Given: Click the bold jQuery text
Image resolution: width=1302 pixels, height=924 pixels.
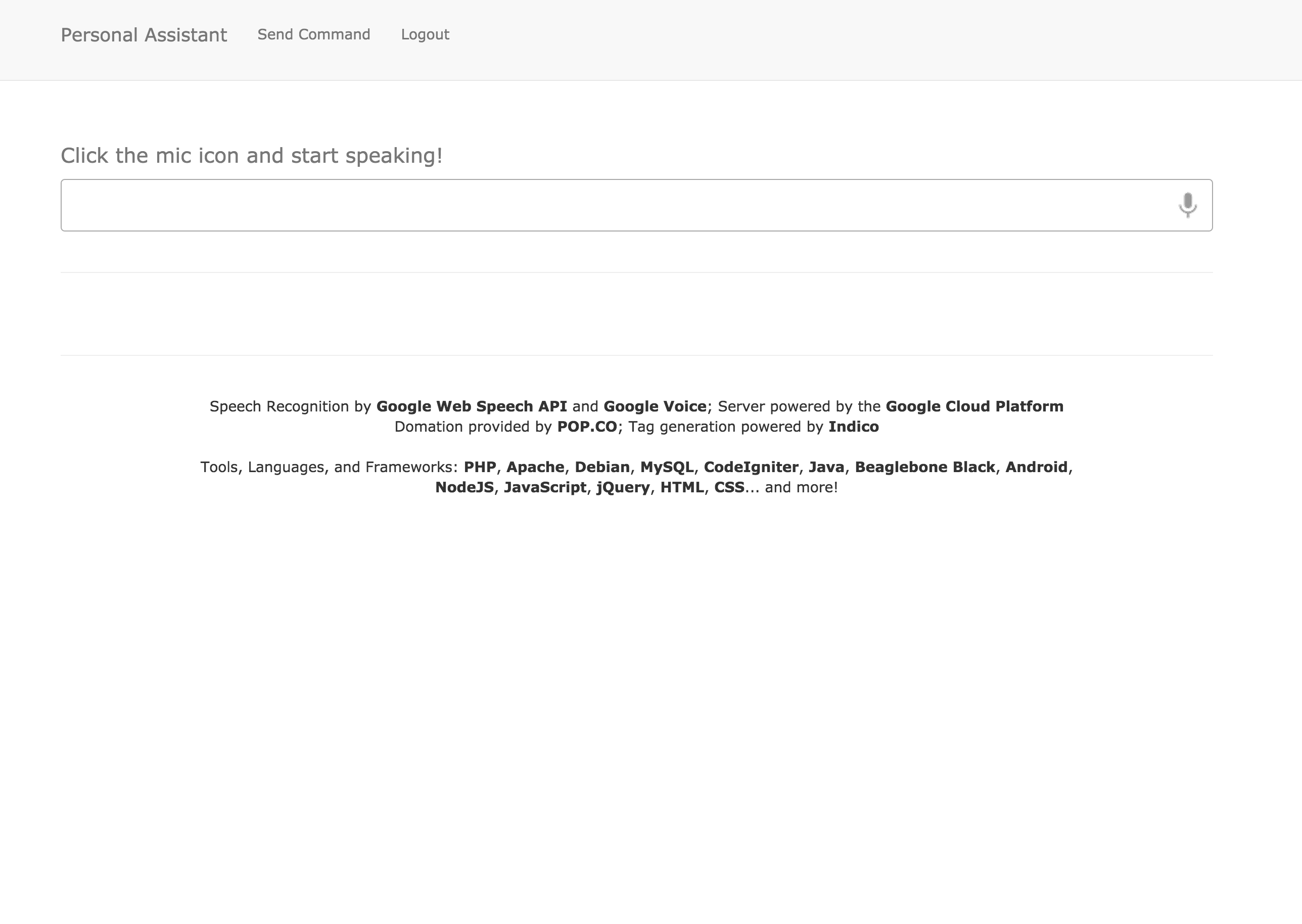Looking at the screenshot, I should (x=623, y=488).
